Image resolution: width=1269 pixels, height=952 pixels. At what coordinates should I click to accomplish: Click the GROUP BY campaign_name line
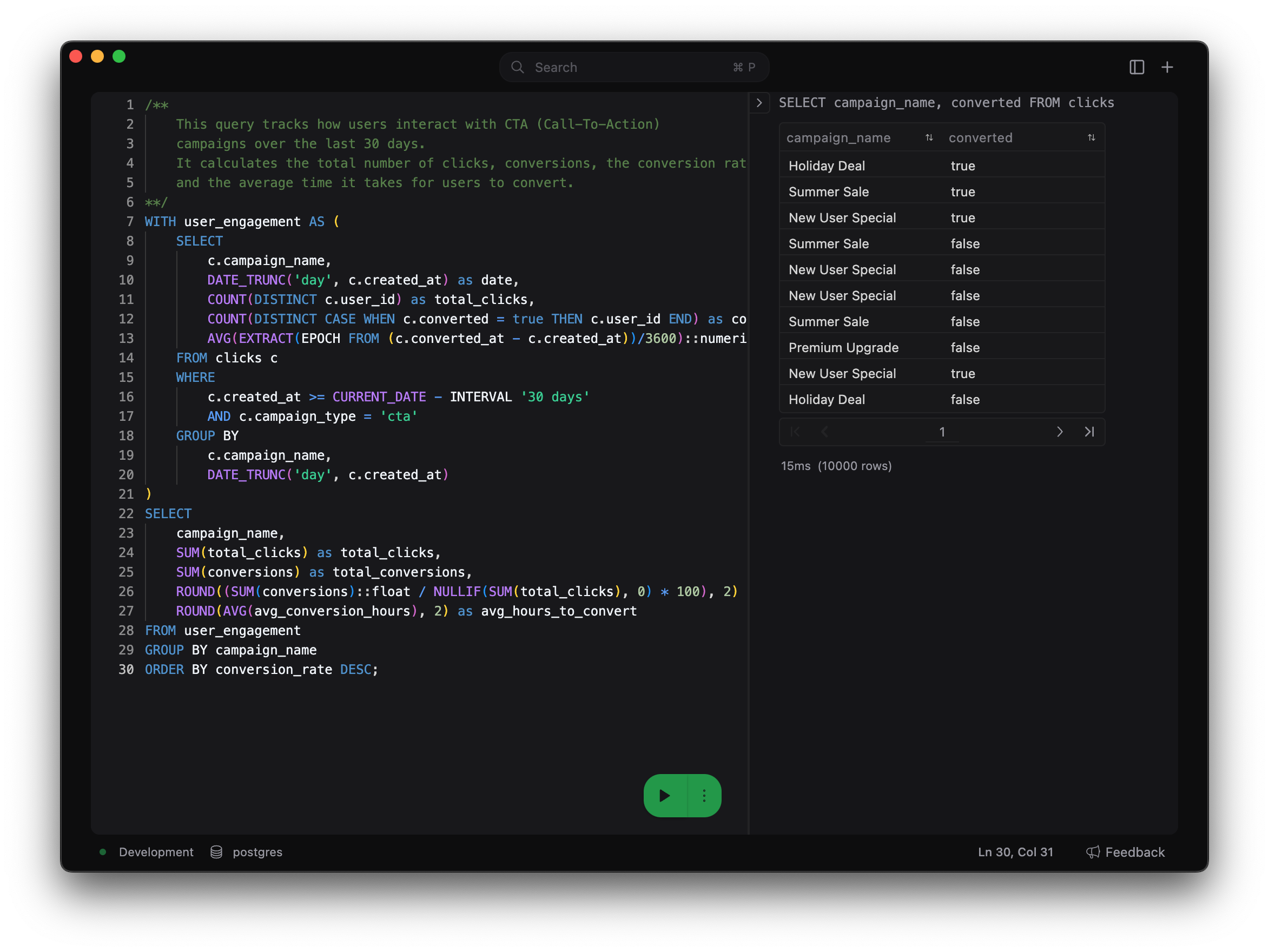pyautogui.click(x=230, y=650)
